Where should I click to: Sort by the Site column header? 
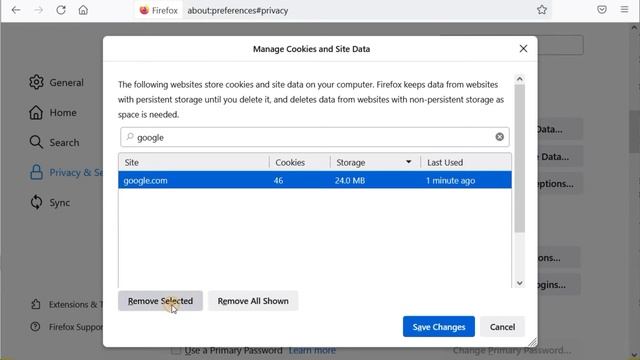[x=194, y=162]
